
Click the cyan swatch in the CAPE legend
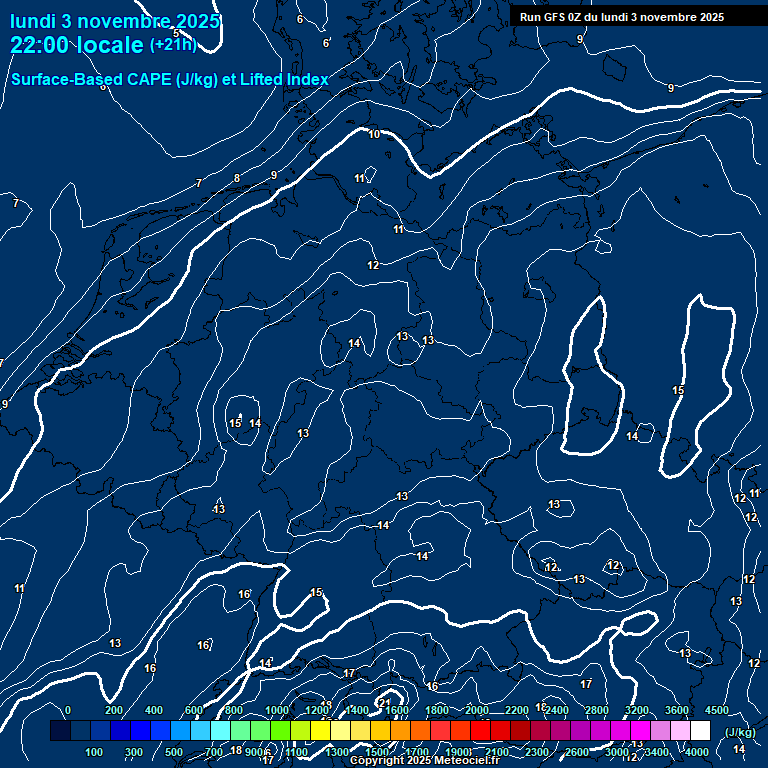[x=220, y=730]
